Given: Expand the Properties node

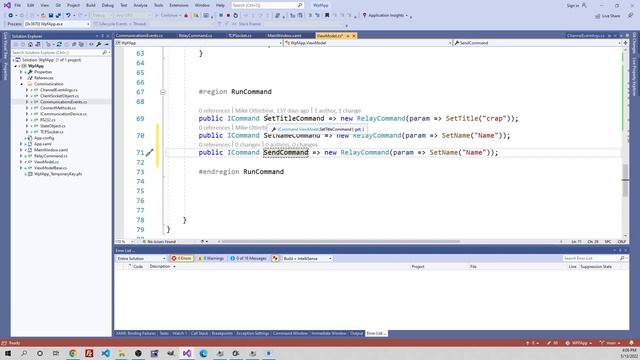Looking at the screenshot, I should tap(22, 72).
